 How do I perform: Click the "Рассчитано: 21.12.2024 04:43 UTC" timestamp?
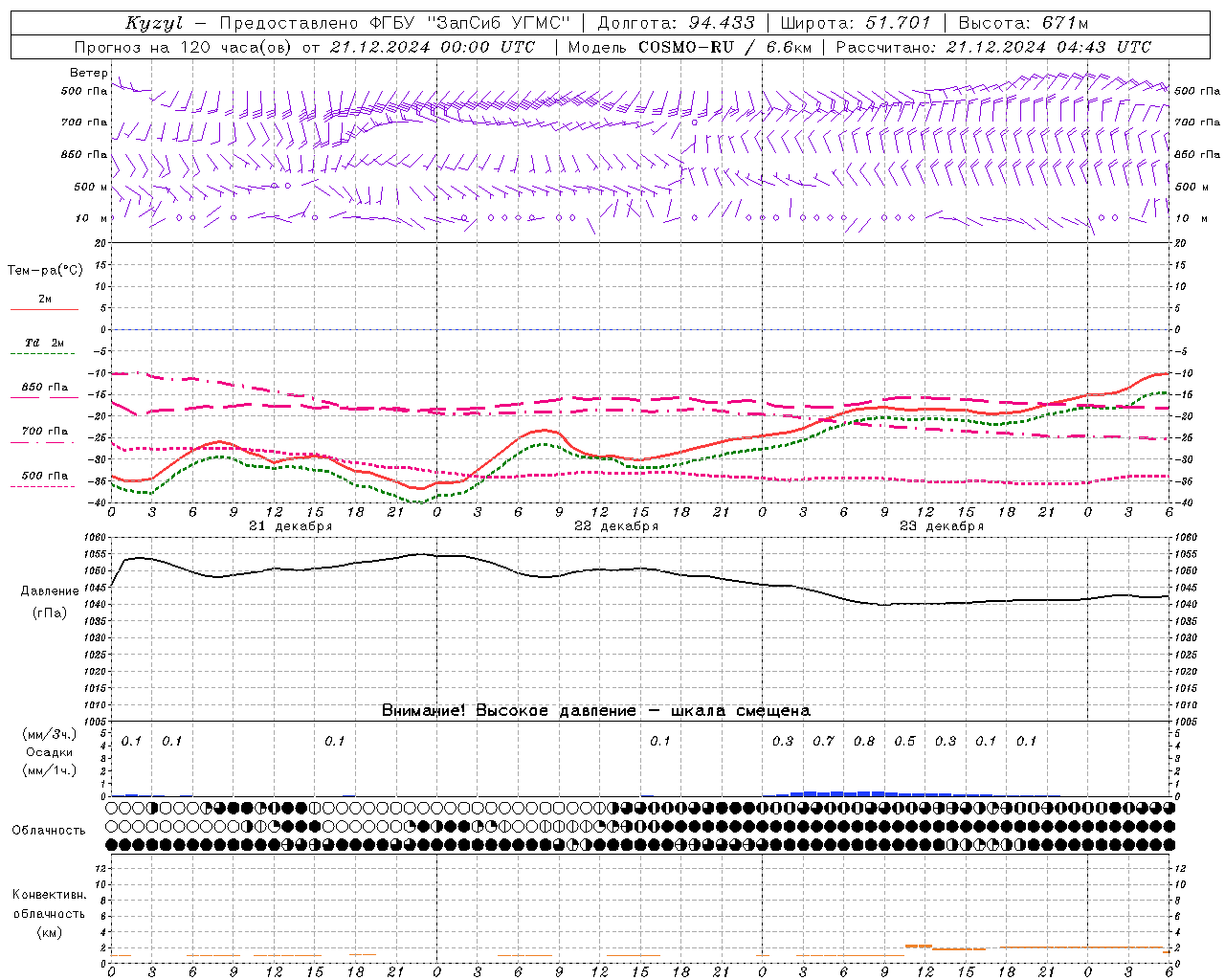[x=993, y=47]
